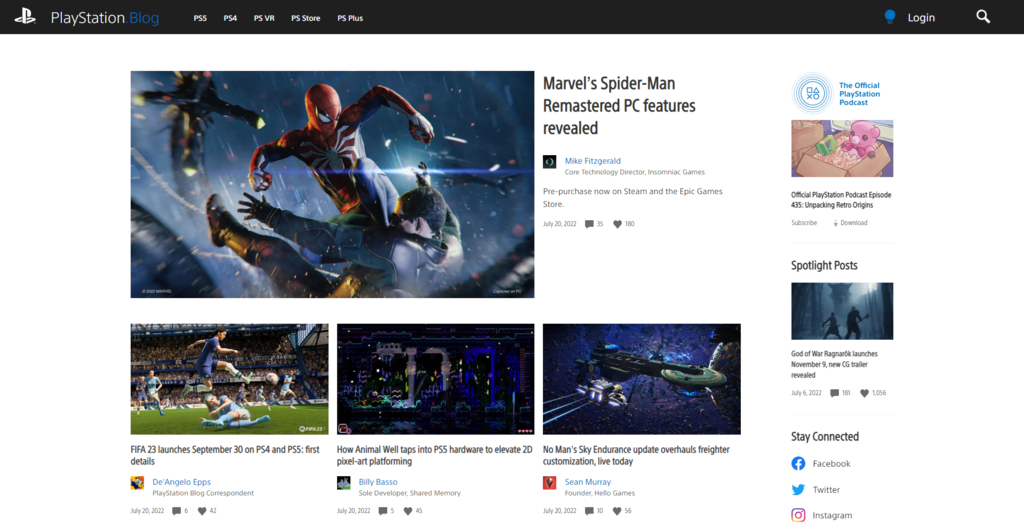The image size is (1024, 529).
Task: Click The Official PlayStation Podcast title text
Action: click(x=859, y=94)
